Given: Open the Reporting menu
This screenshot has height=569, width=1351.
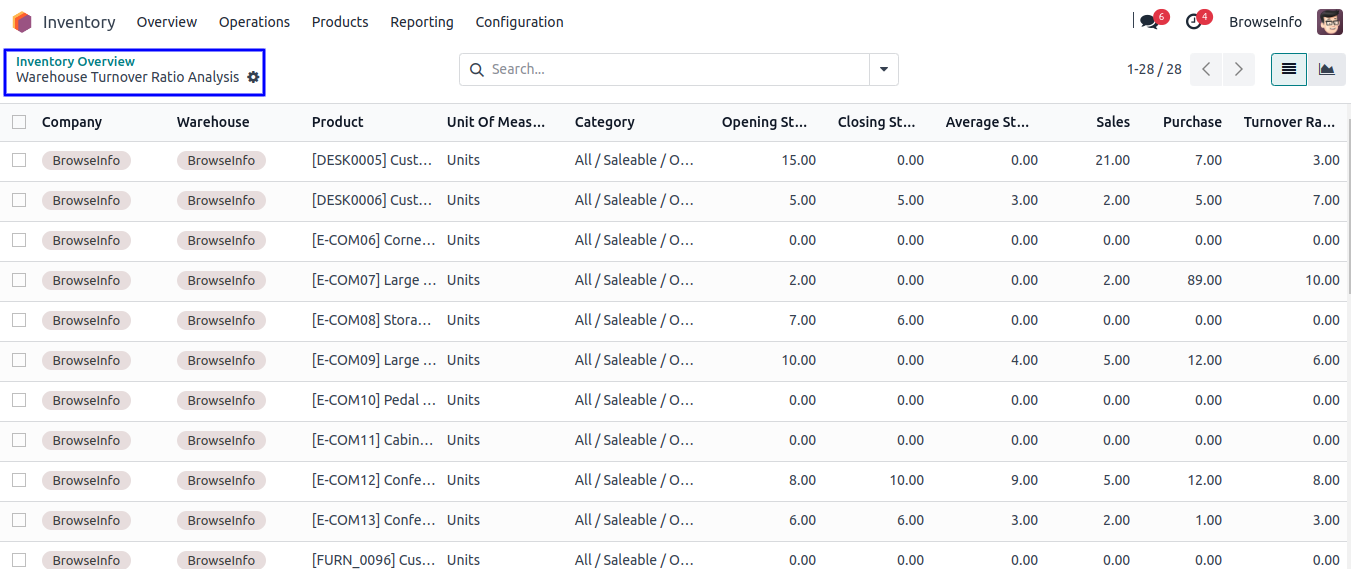Looking at the screenshot, I should (421, 22).
